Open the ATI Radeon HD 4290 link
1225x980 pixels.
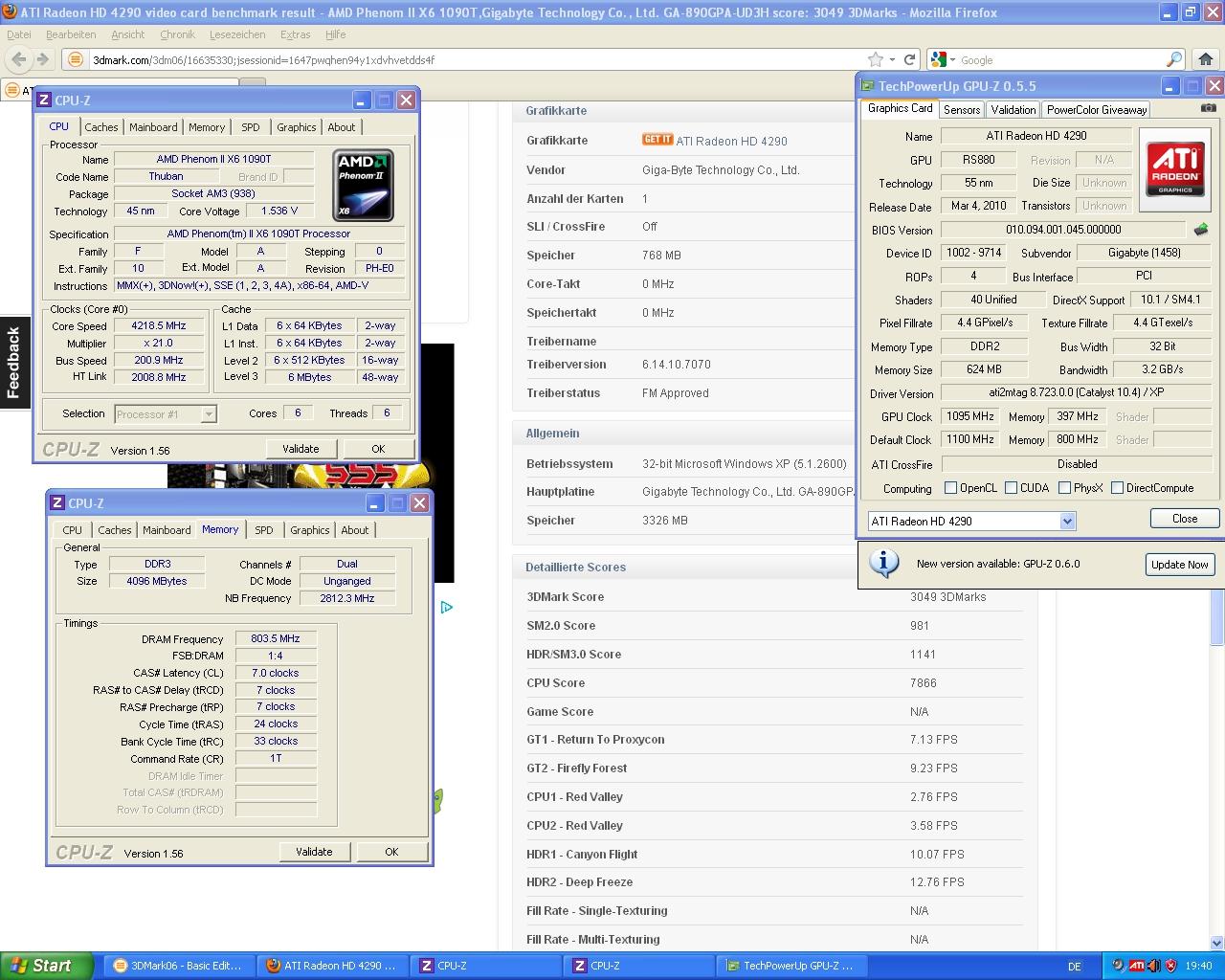point(732,141)
